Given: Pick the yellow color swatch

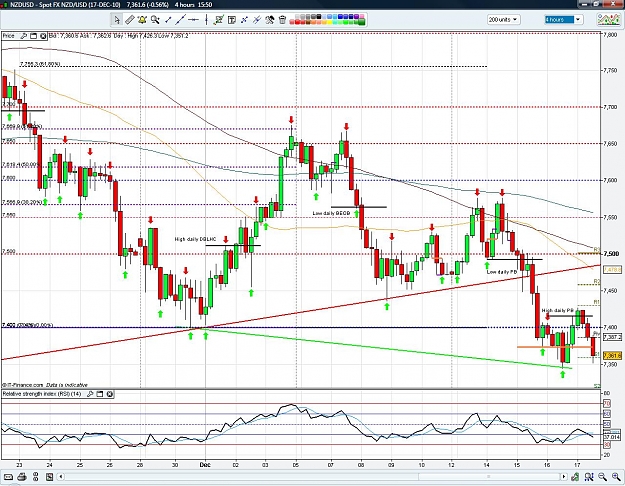Looking at the screenshot, I should point(330,22).
